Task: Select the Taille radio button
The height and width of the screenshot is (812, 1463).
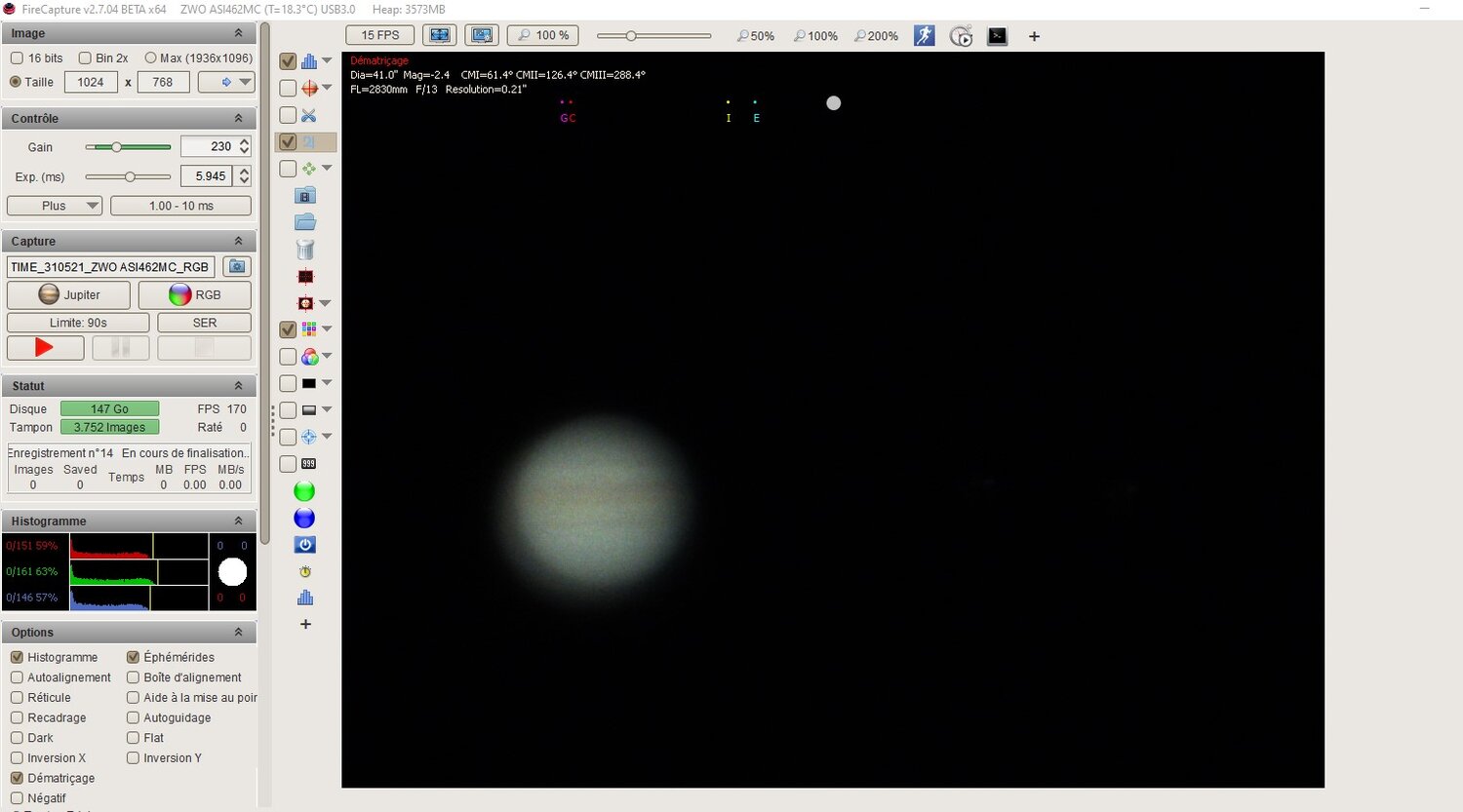Action: point(16,82)
